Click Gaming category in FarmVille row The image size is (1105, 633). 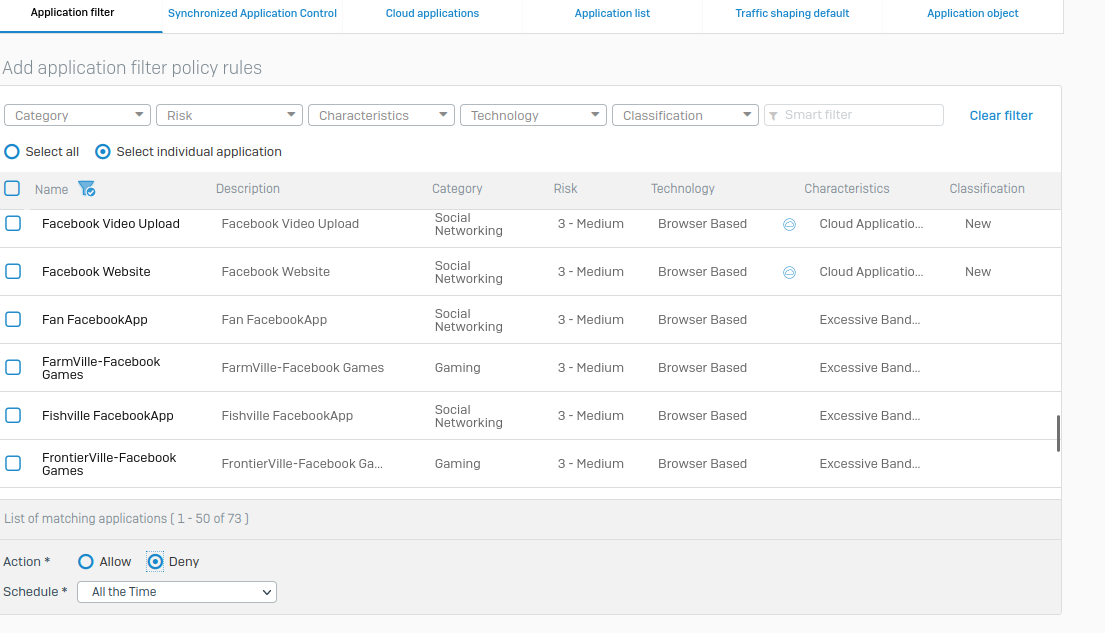click(x=457, y=368)
